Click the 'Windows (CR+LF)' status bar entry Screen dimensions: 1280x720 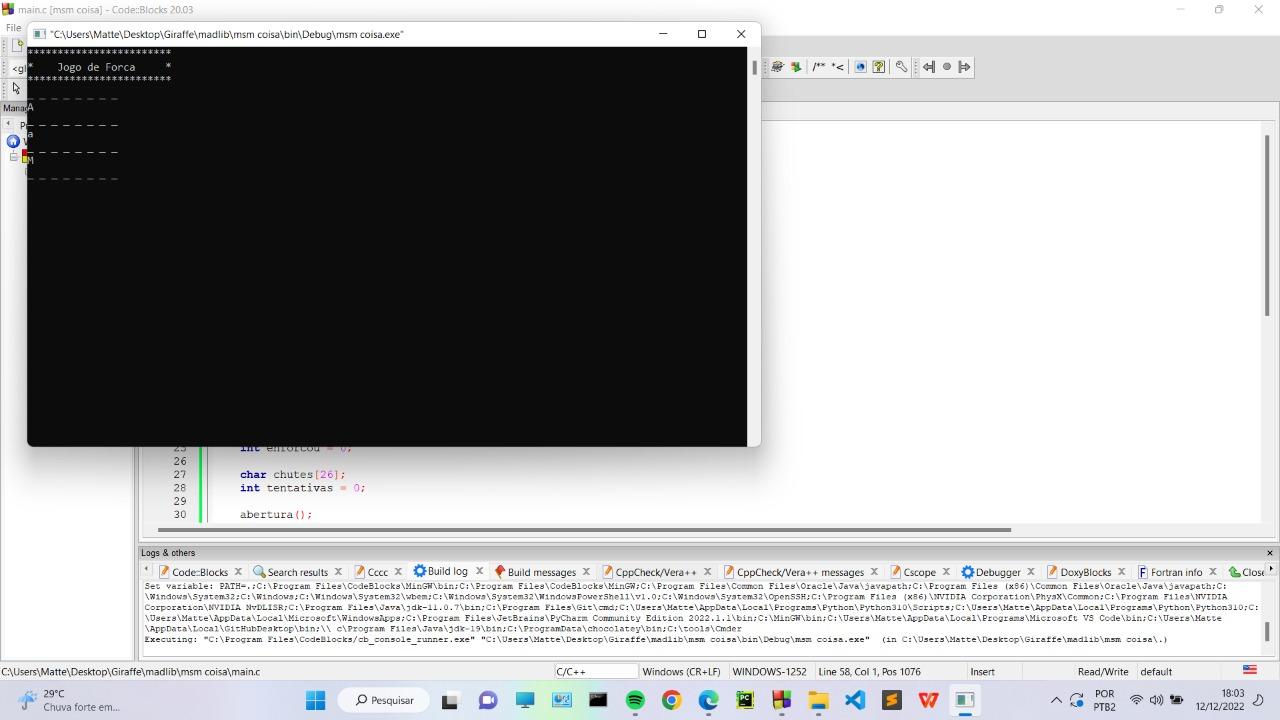(x=682, y=671)
